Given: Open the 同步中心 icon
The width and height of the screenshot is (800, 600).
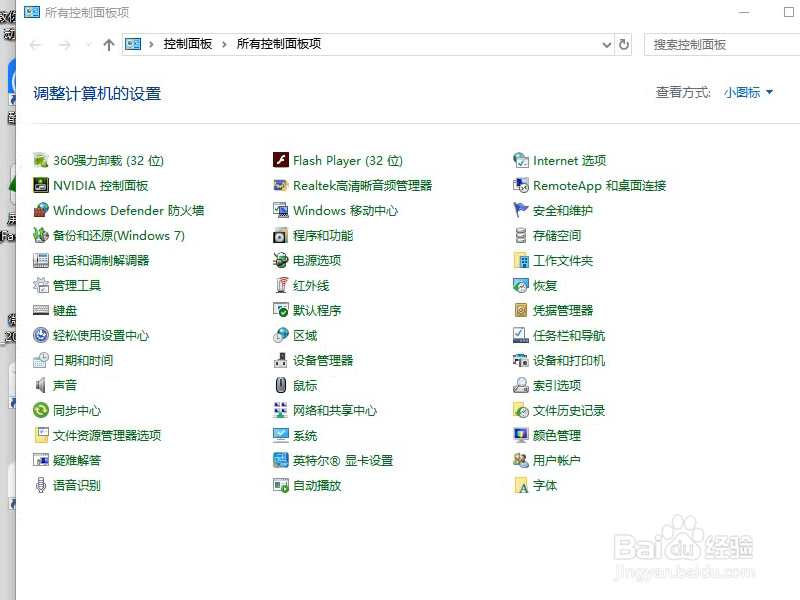Looking at the screenshot, I should 41,410.
